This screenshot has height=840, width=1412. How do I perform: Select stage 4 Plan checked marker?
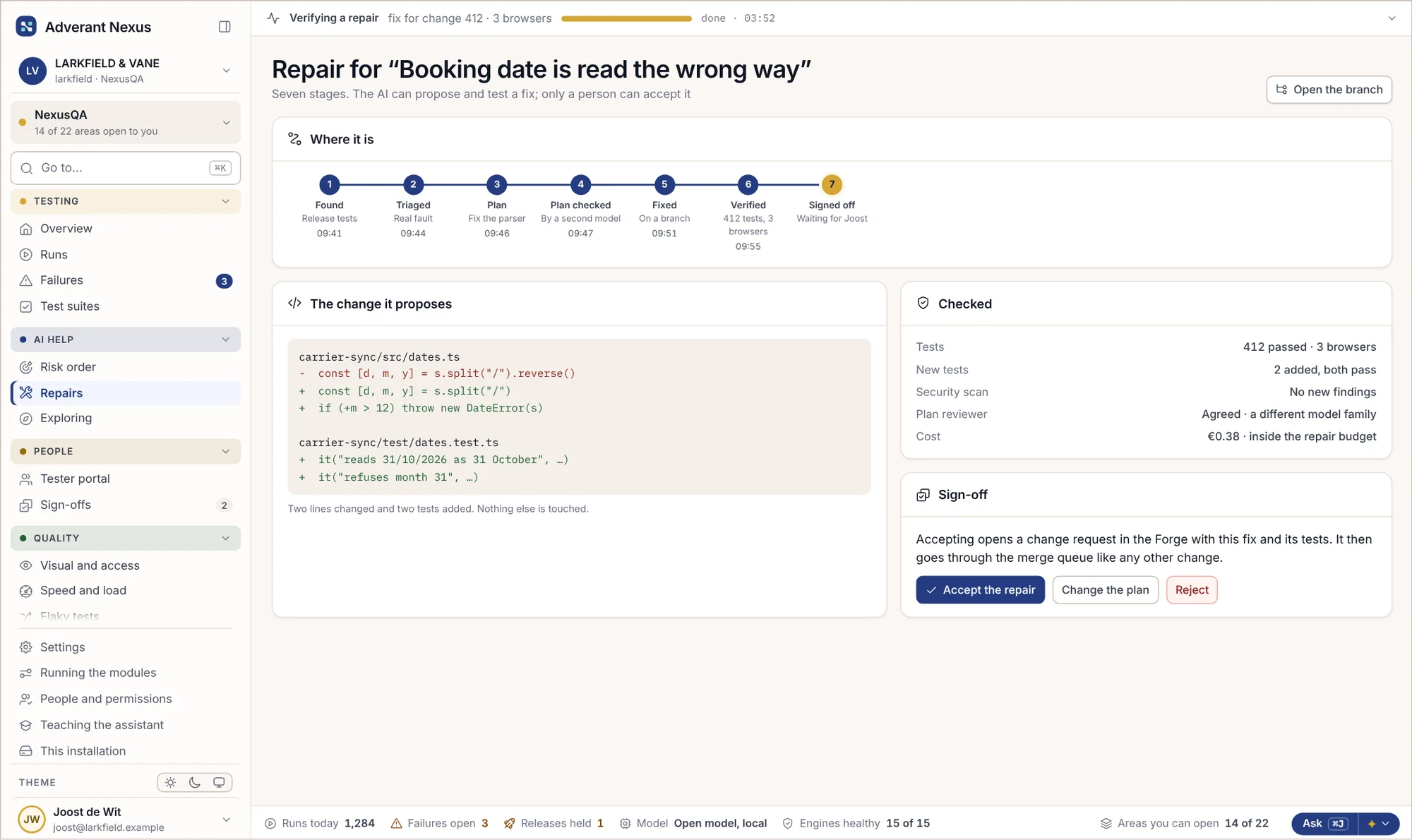point(580,184)
